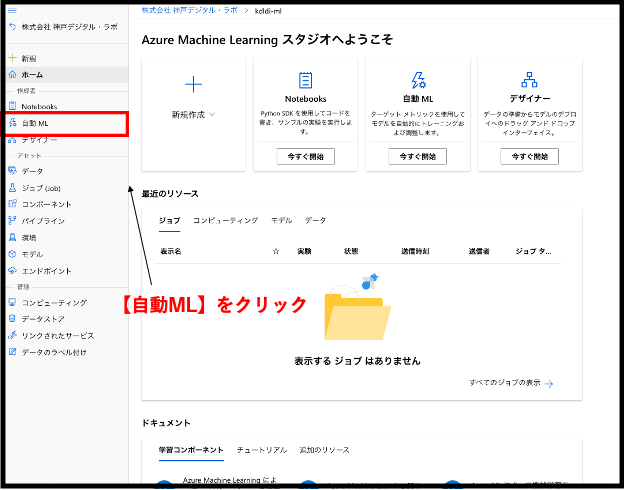Sort by the 送信時刻 column header

415,251
